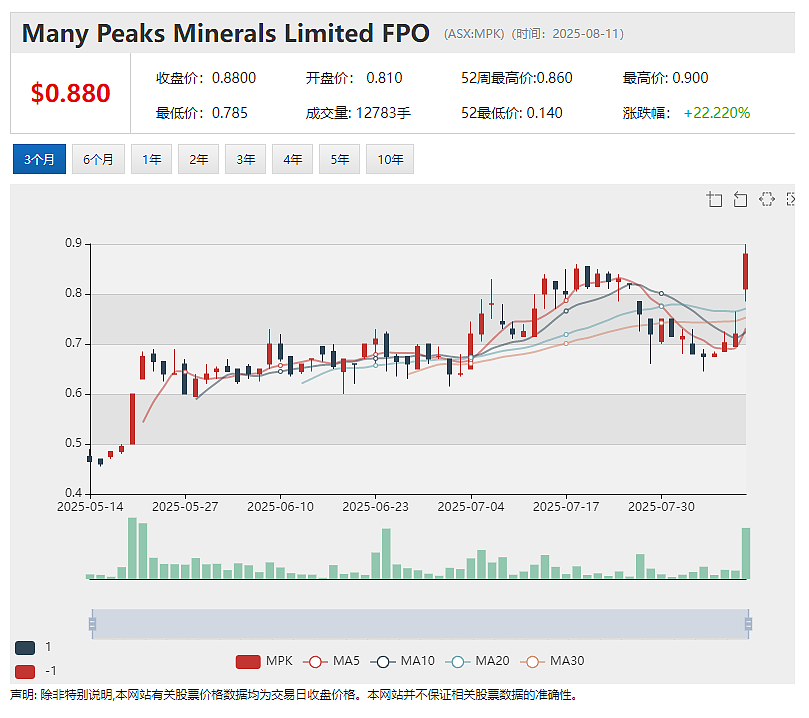Toggle the MA20 line in legend
809x718 pixels.
pyautogui.click(x=477, y=661)
